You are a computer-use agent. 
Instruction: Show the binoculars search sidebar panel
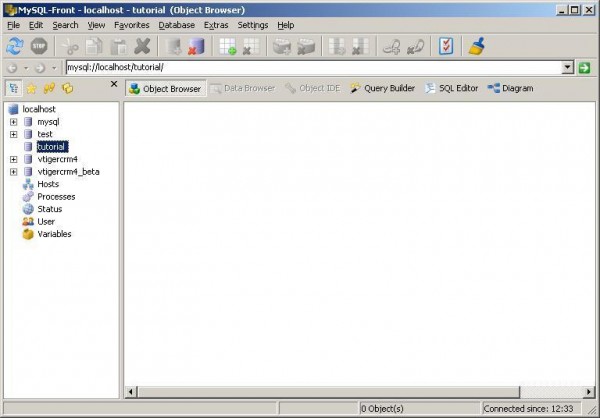(x=49, y=88)
